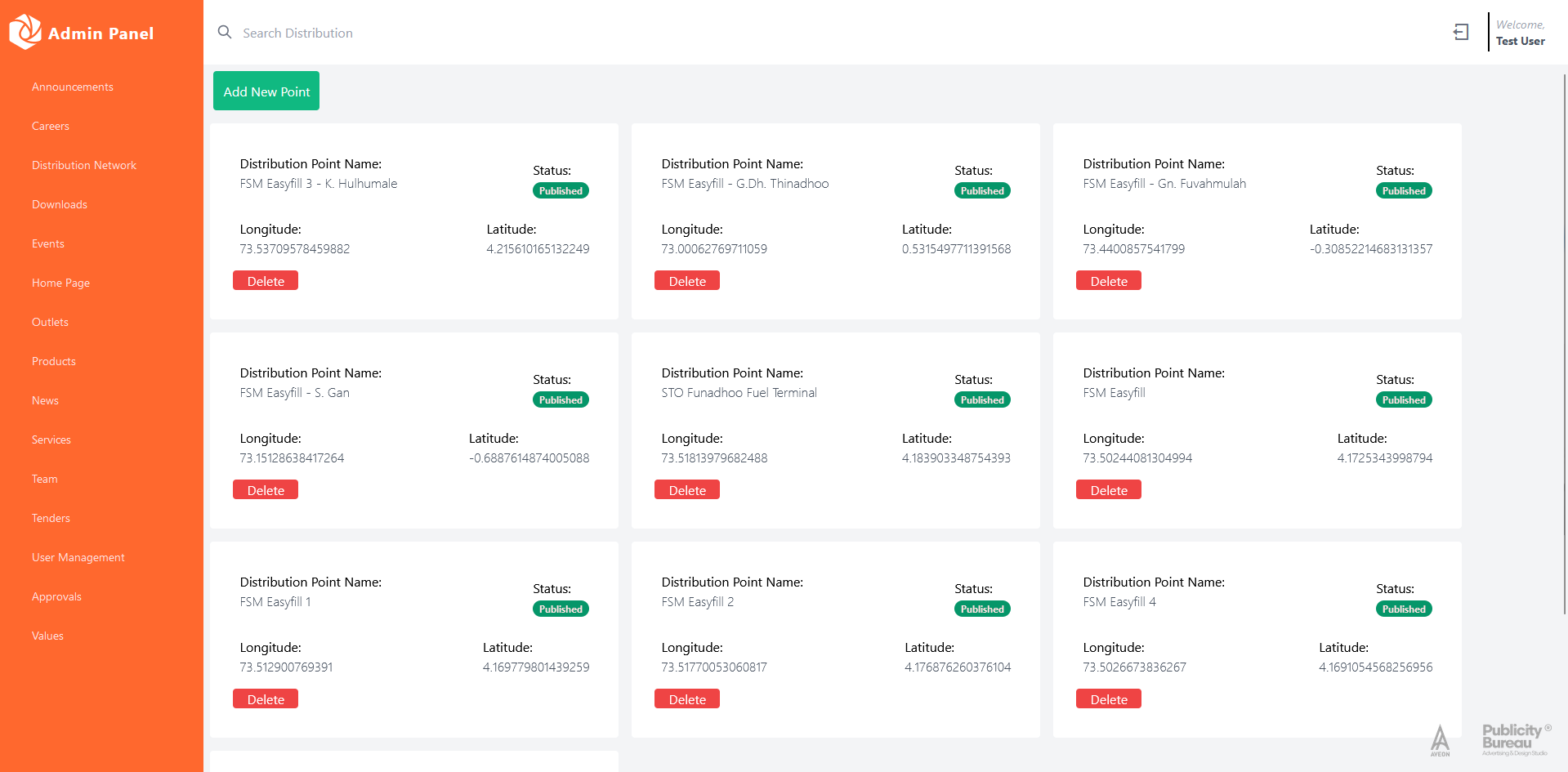
Task: Open Distribution Network in the sidebar
Action: 84,165
